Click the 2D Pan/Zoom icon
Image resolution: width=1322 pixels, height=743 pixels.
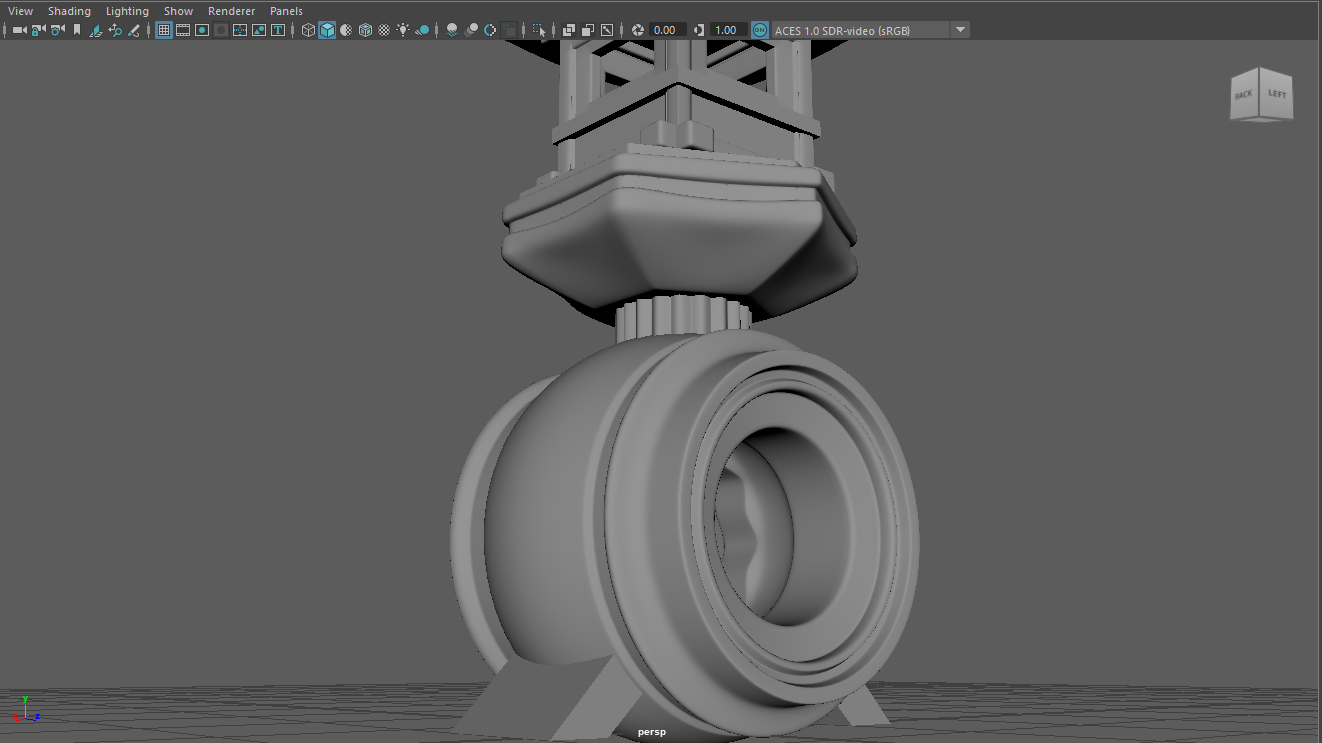[x=115, y=30]
